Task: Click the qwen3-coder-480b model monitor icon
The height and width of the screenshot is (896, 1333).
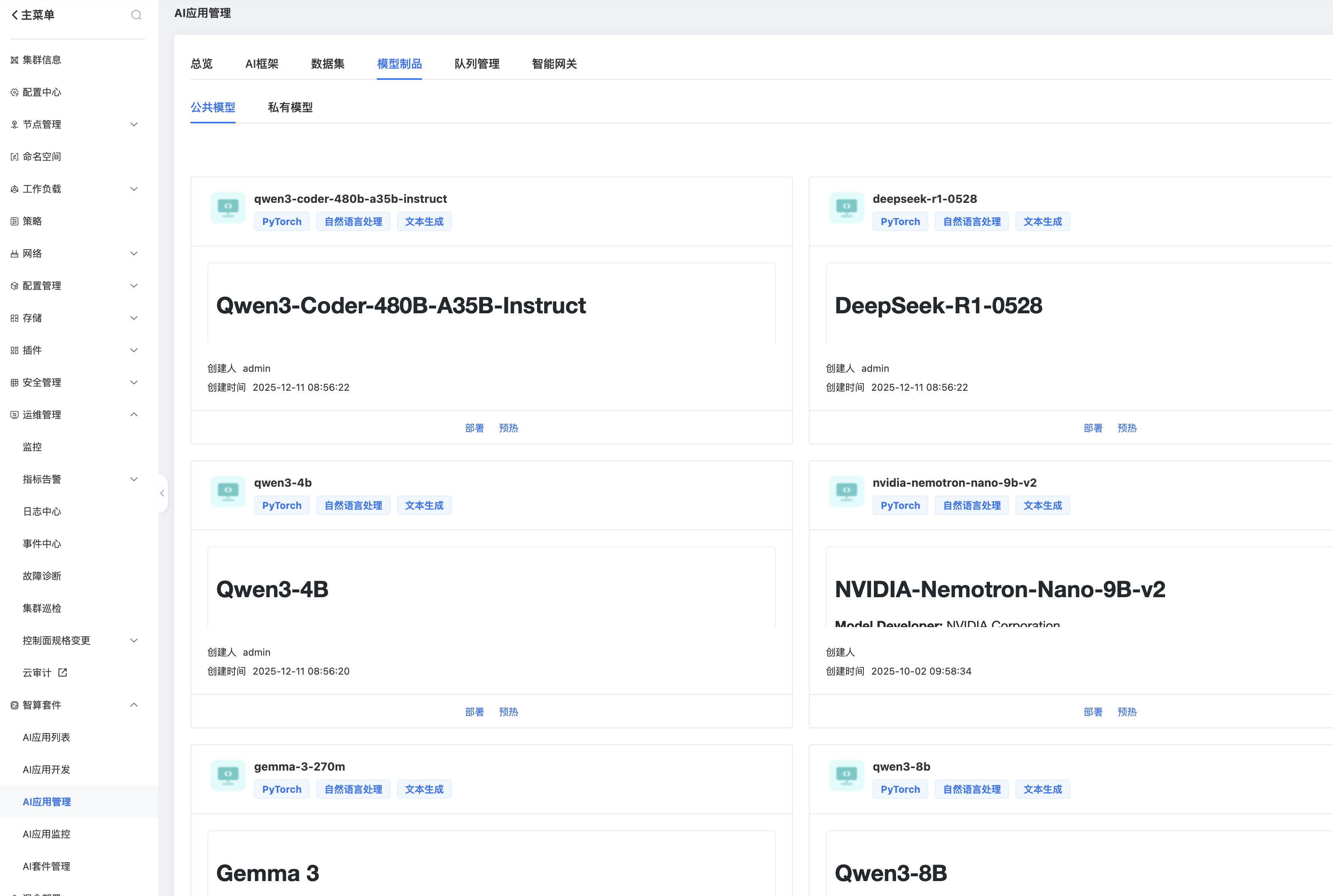Action: click(x=228, y=207)
